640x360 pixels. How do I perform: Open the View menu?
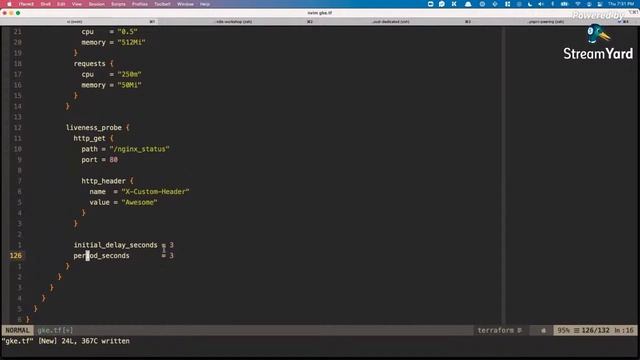click(x=77, y=4)
